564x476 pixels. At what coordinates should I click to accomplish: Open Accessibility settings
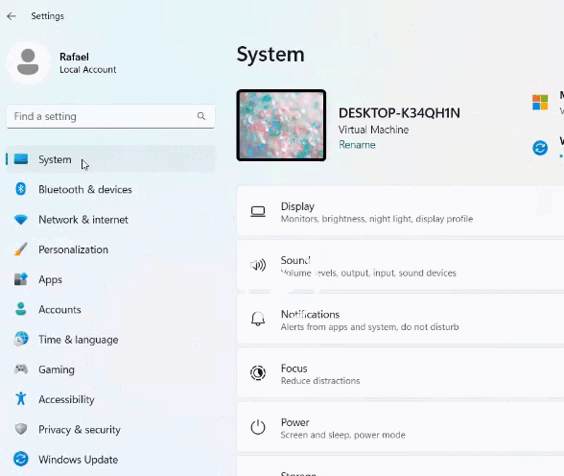tap(111, 399)
